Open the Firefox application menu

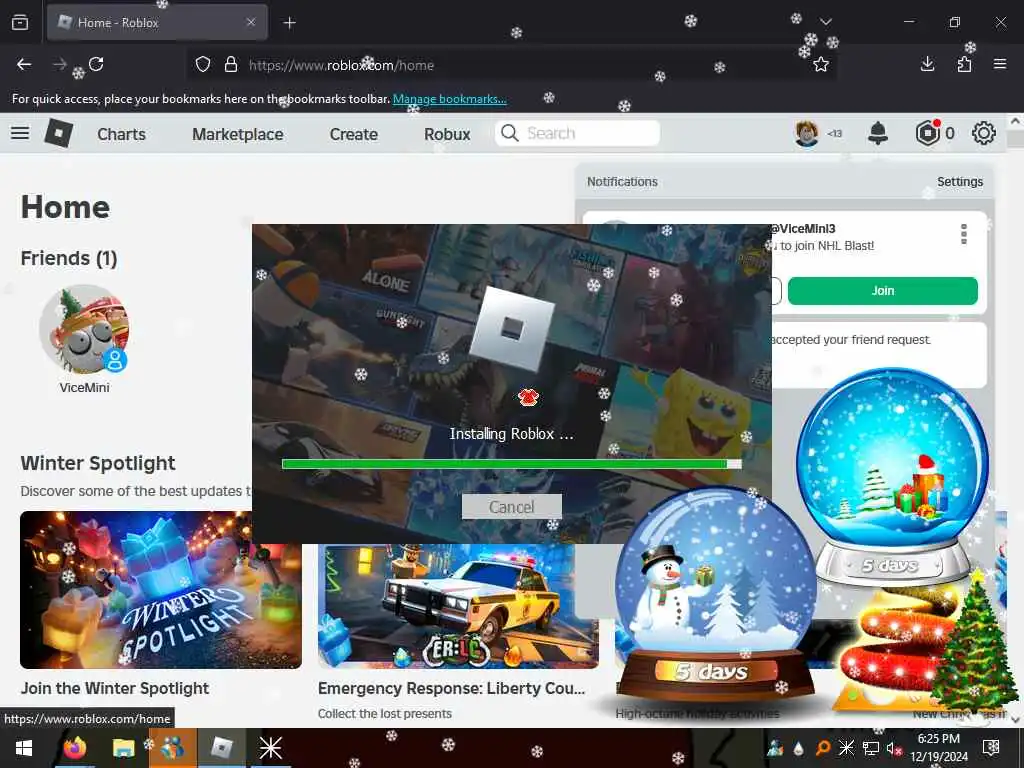pos(1000,64)
